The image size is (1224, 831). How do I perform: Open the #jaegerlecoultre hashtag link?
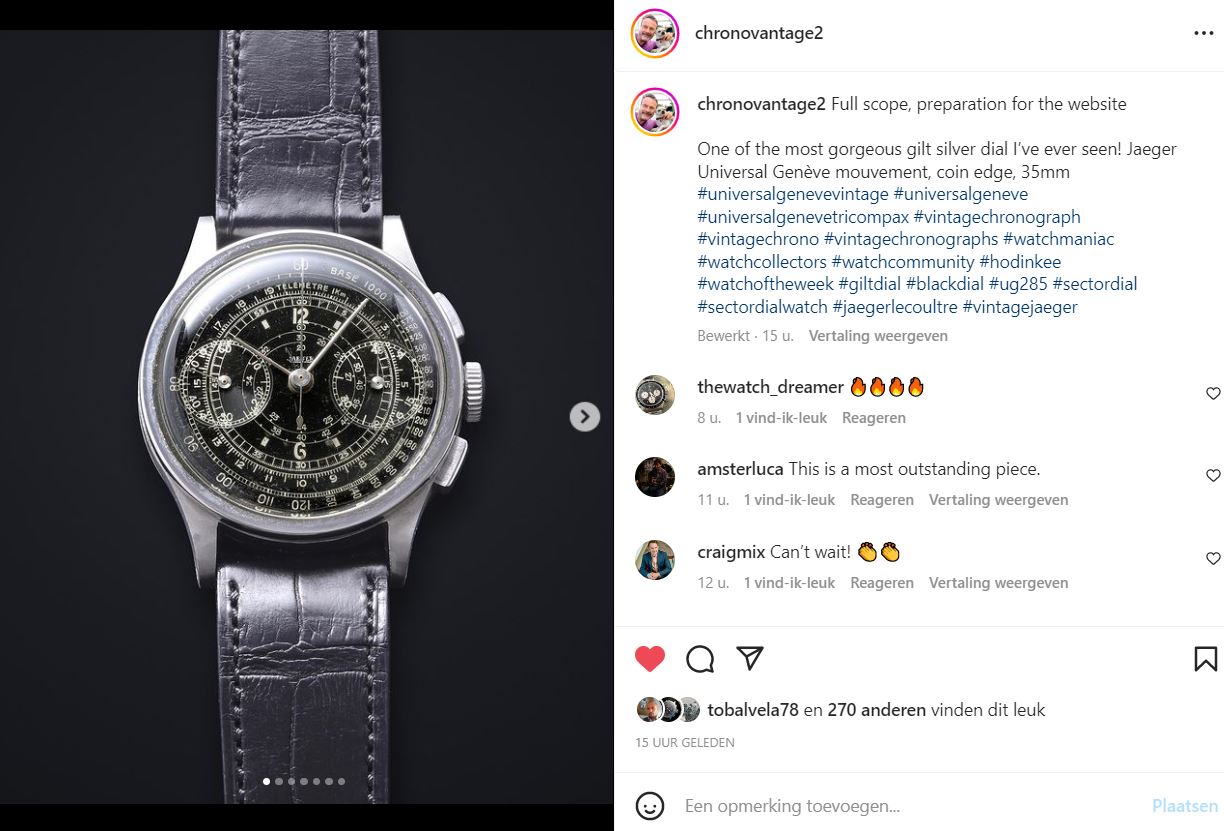coord(895,307)
